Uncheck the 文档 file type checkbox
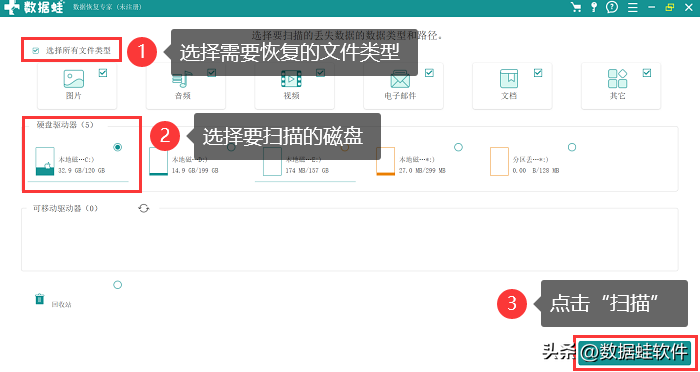Screen dimensions: 700x372 tap(538, 73)
